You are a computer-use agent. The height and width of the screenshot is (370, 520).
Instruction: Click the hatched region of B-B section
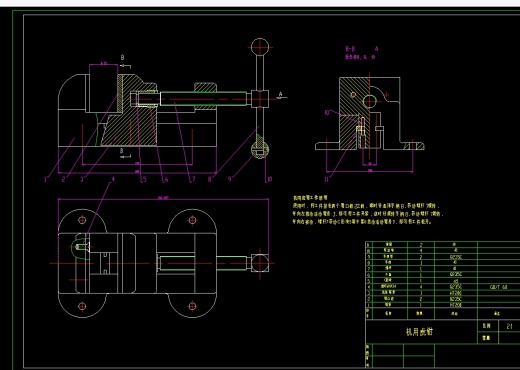pyautogui.click(x=354, y=110)
